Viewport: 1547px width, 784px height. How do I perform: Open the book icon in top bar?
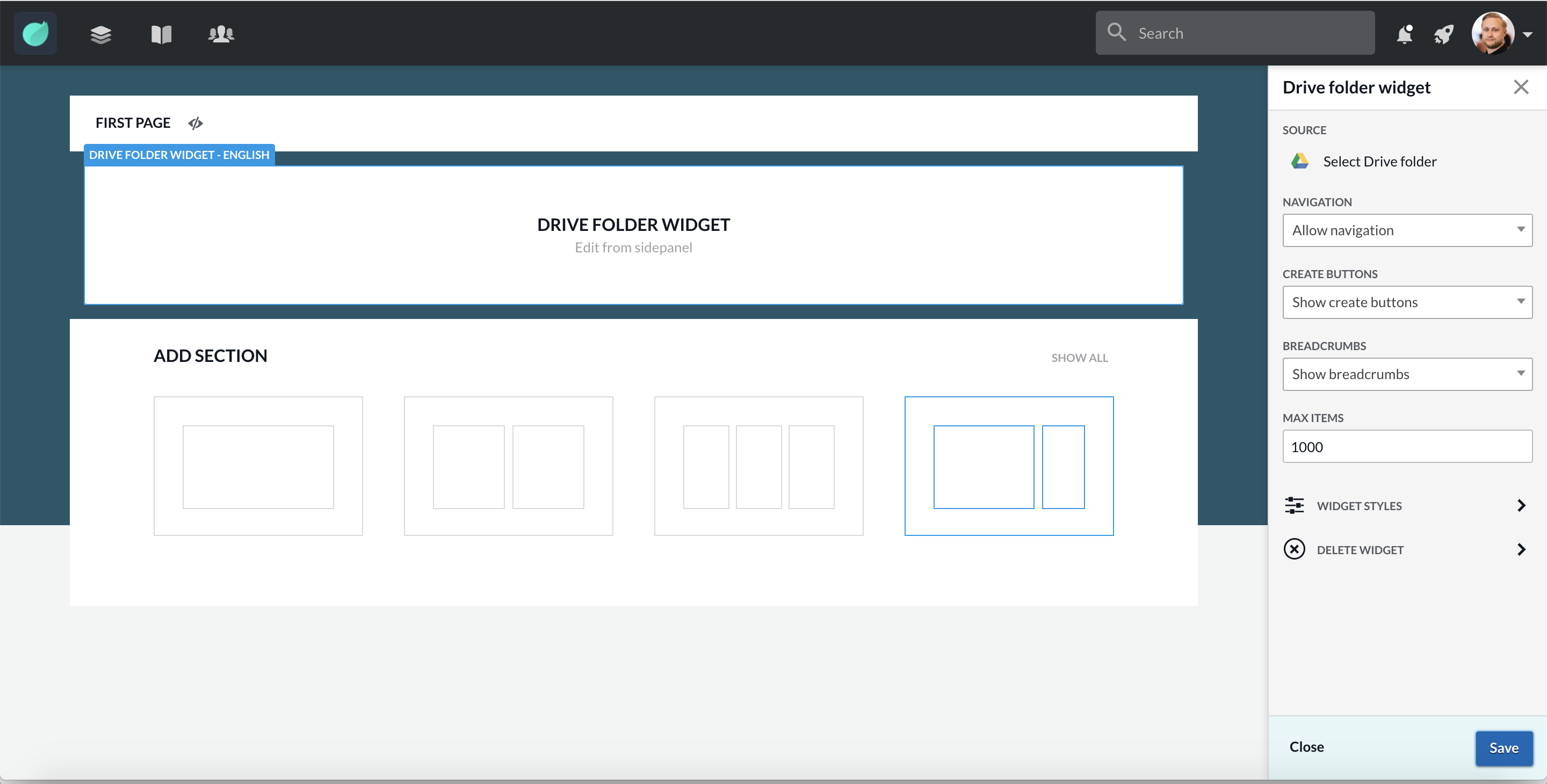(161, 34)
